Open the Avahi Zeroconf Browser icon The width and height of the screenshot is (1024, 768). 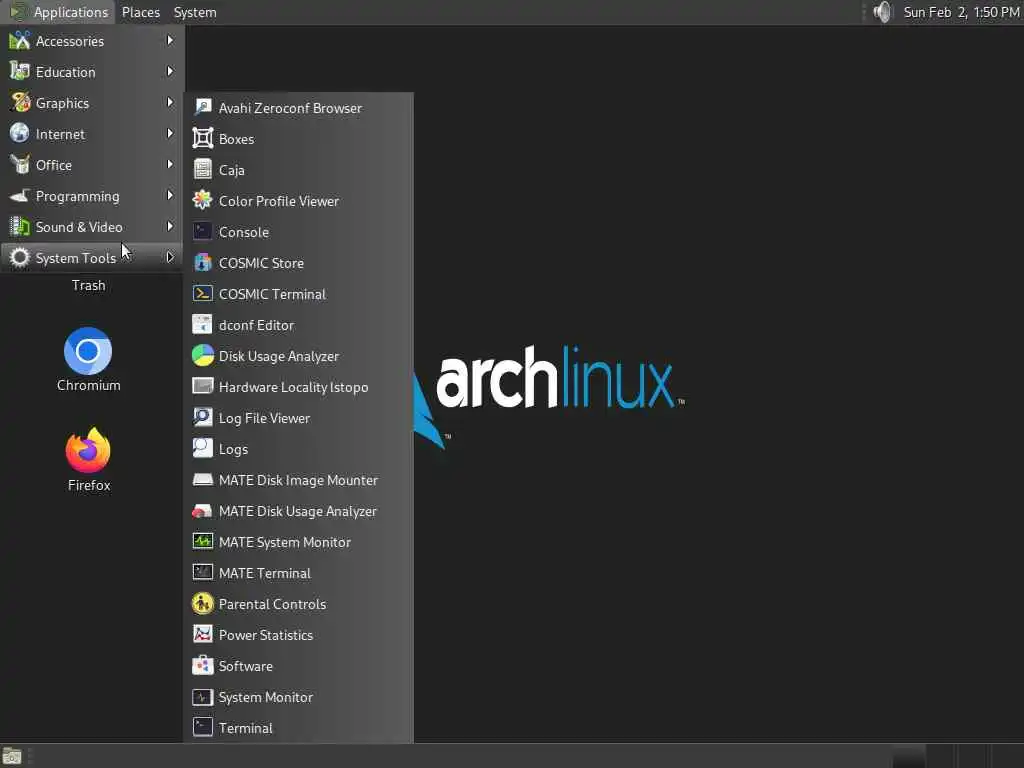coord(202,108)
